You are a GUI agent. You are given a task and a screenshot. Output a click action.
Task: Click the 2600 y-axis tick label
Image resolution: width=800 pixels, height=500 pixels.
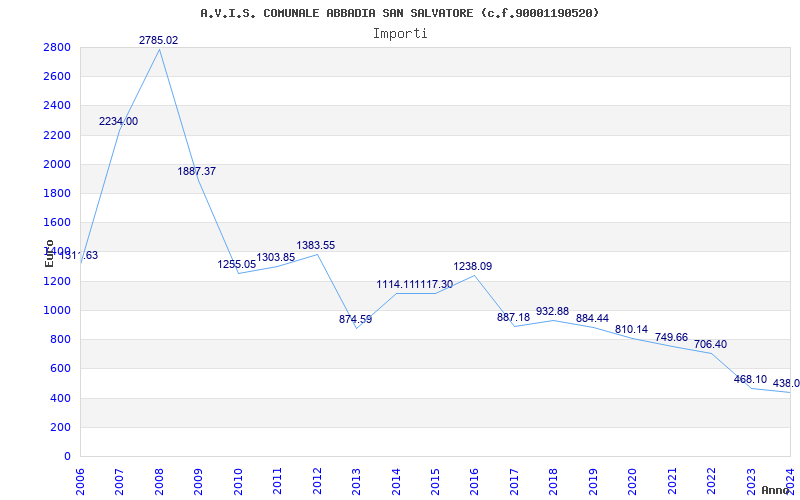tap(57, 77)
